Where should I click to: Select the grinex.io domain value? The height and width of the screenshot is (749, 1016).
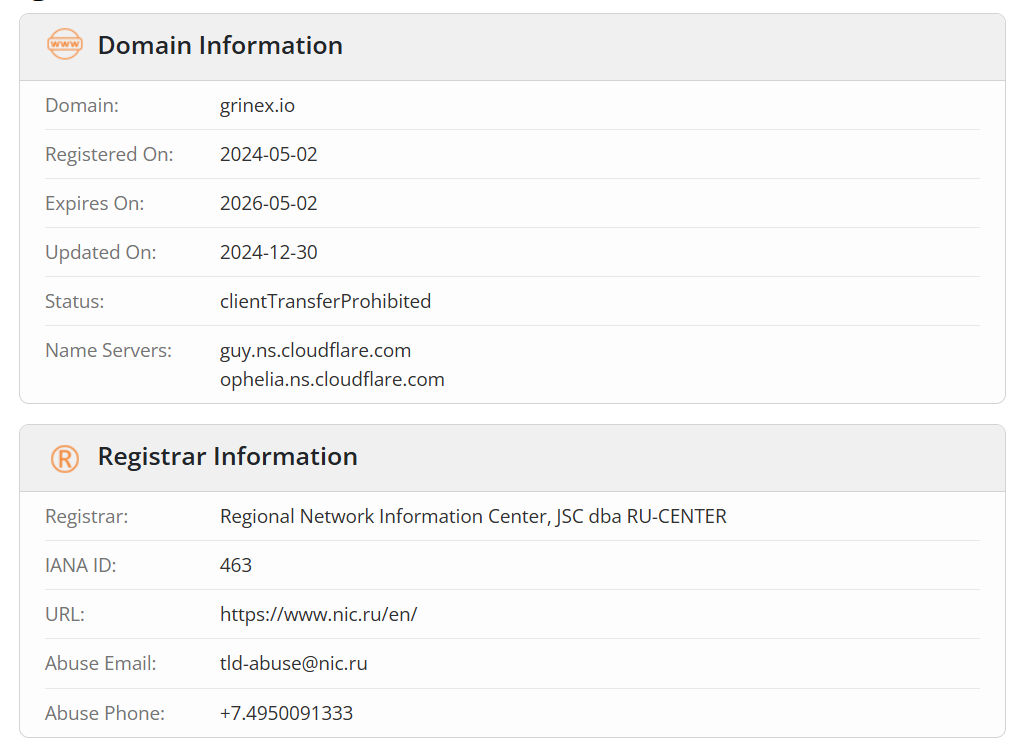[x=257, y=105]
